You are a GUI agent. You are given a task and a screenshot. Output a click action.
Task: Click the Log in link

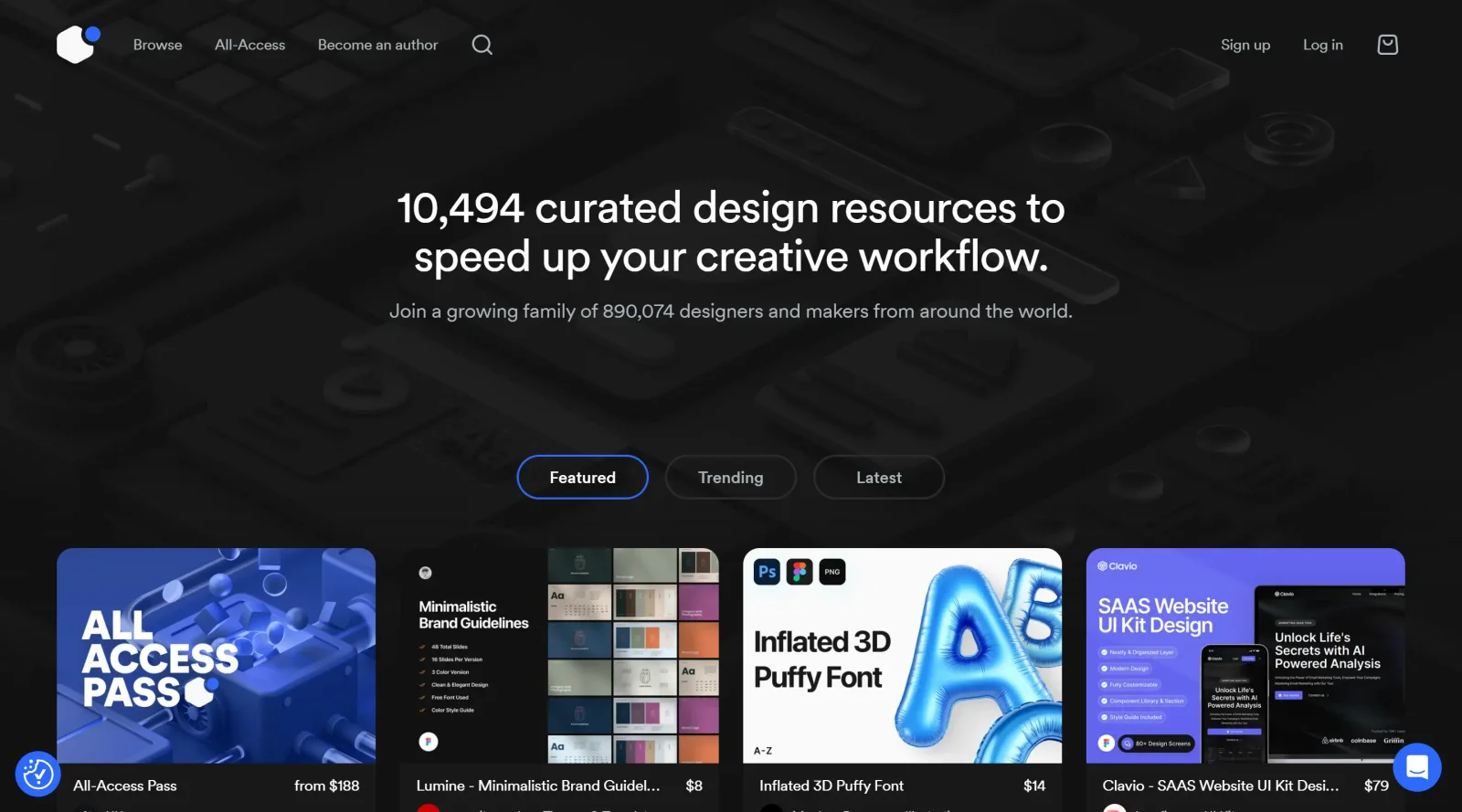coord(1322,45)
